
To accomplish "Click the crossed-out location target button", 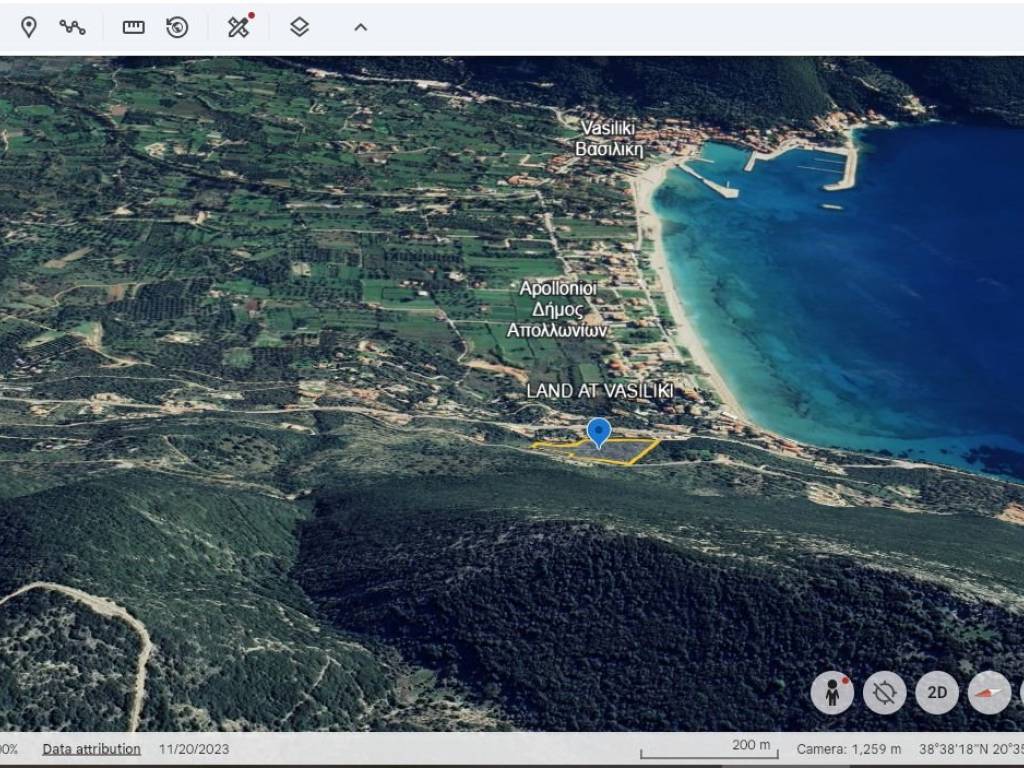I will pyautogui.click(x=885, y=692).
